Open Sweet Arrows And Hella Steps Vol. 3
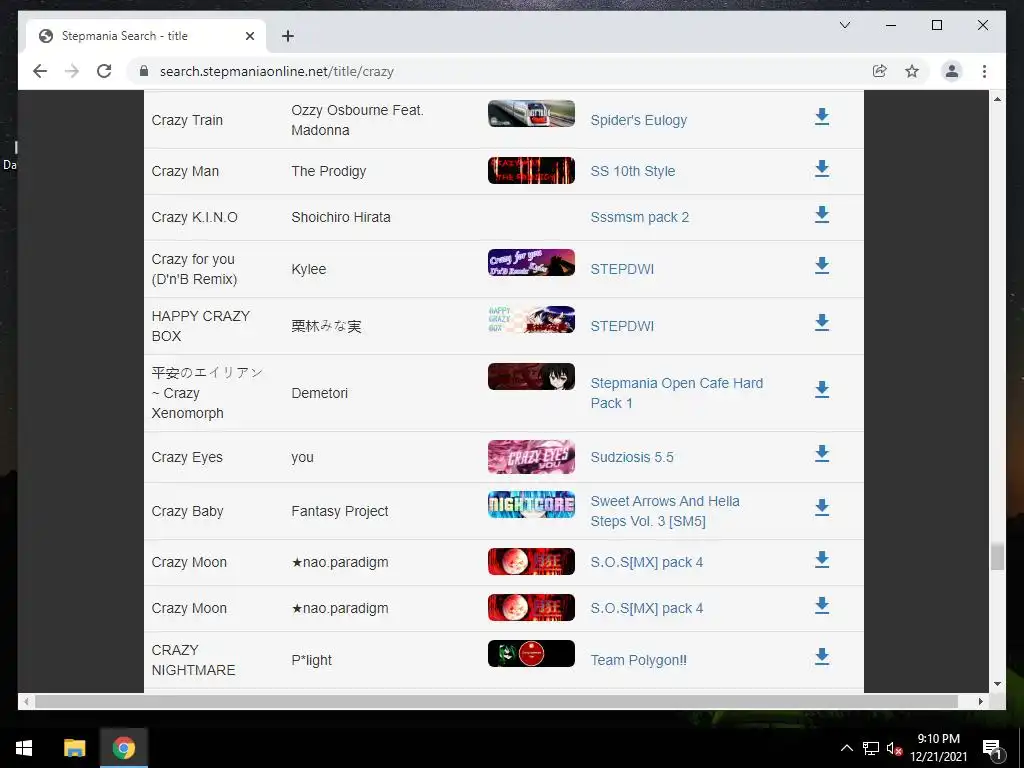This screenshot has width=1024, height=768. coord(665,511)
